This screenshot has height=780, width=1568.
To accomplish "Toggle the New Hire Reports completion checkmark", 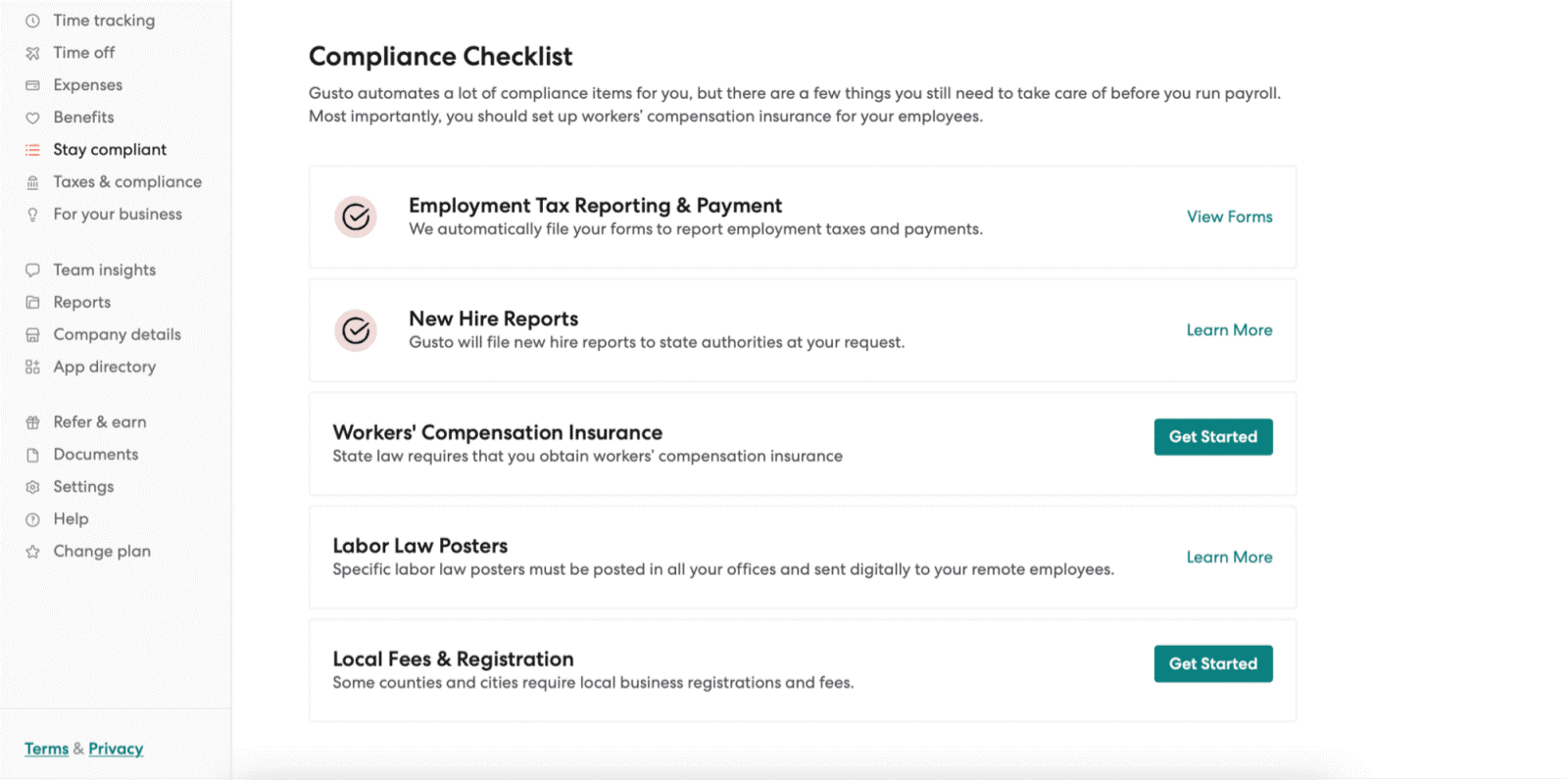I will click(355, 330).
